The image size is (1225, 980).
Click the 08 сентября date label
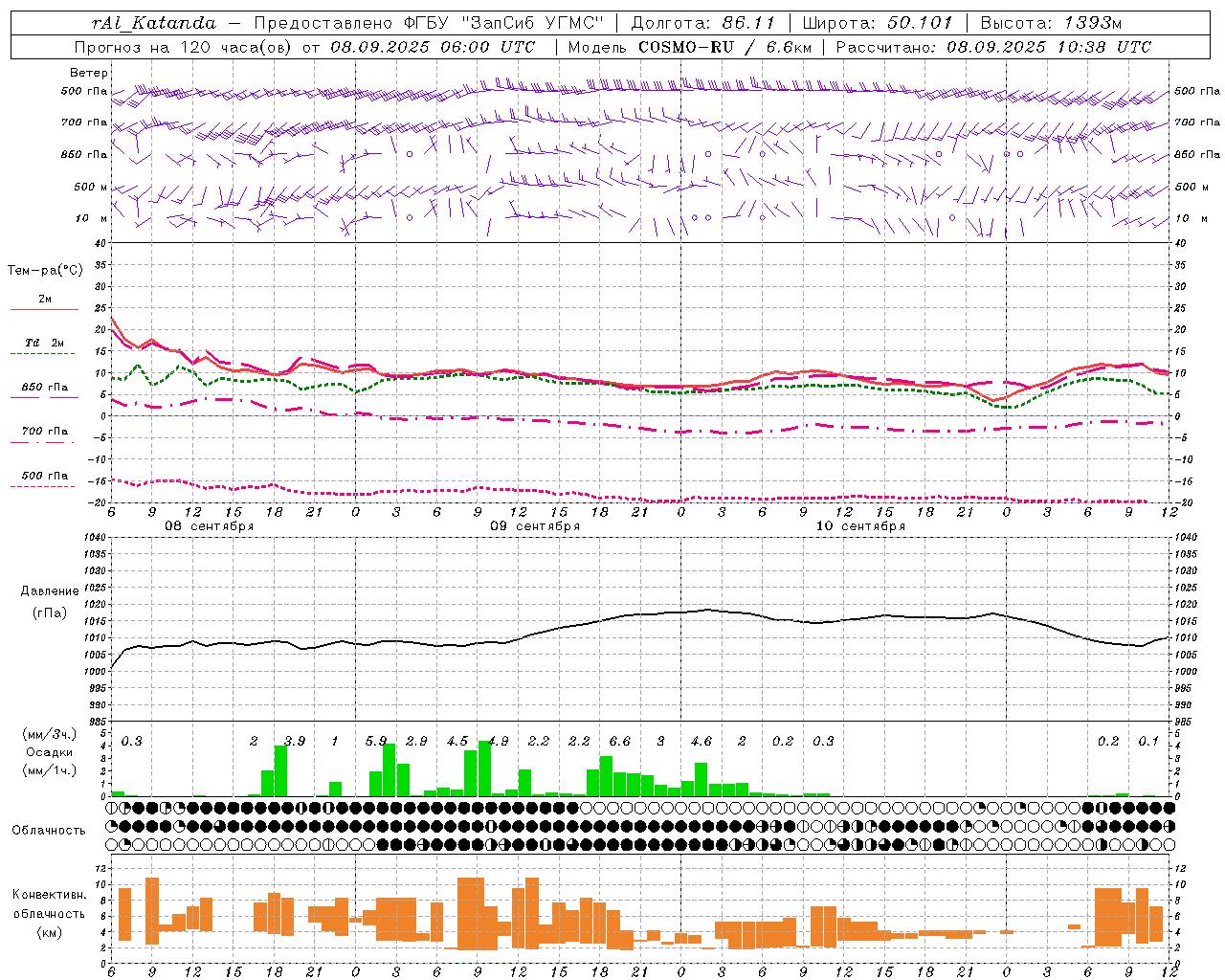pyautogui.click(x=210, y=526)
